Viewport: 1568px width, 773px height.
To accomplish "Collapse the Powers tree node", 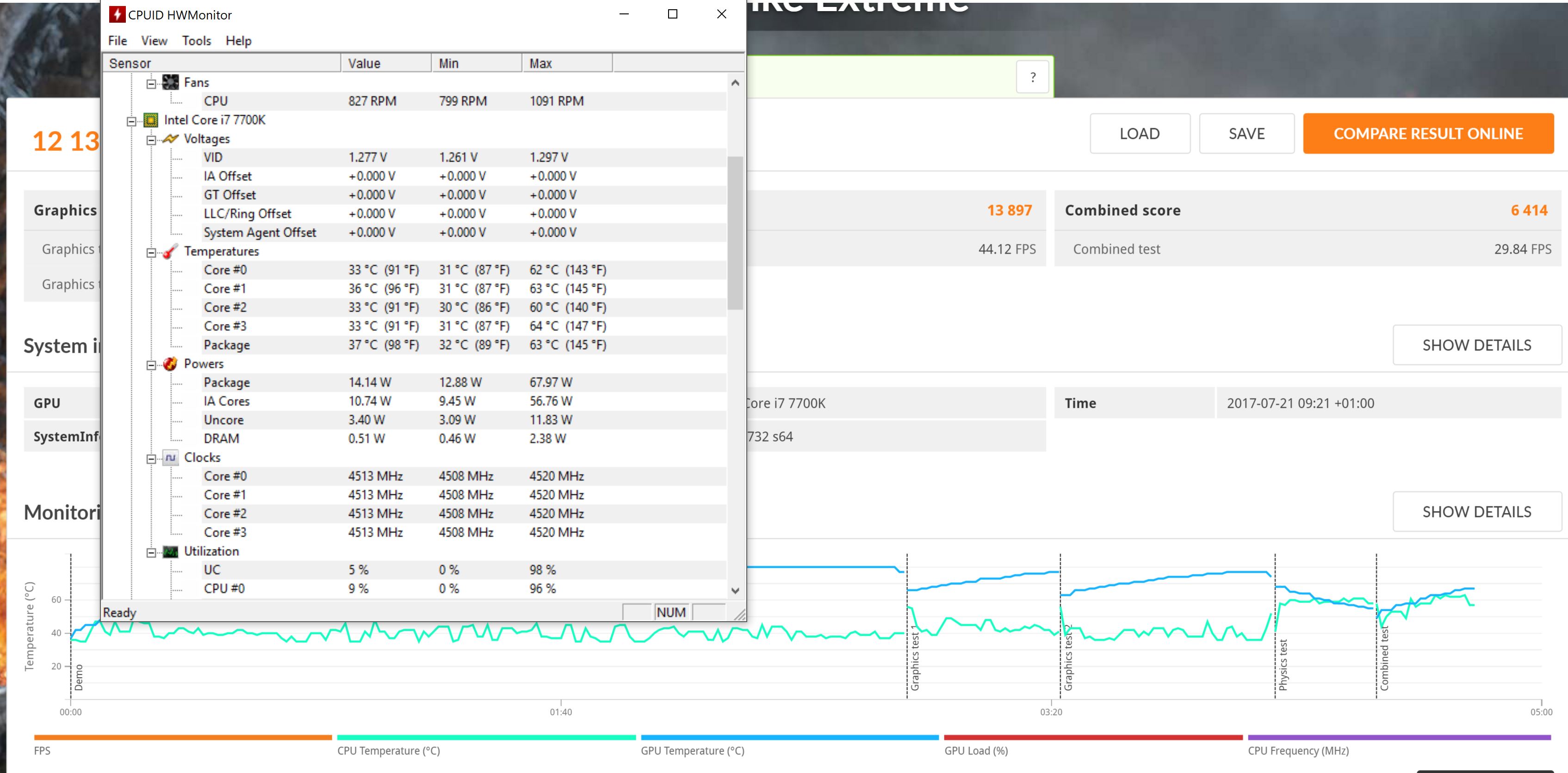I will point(151,366).
